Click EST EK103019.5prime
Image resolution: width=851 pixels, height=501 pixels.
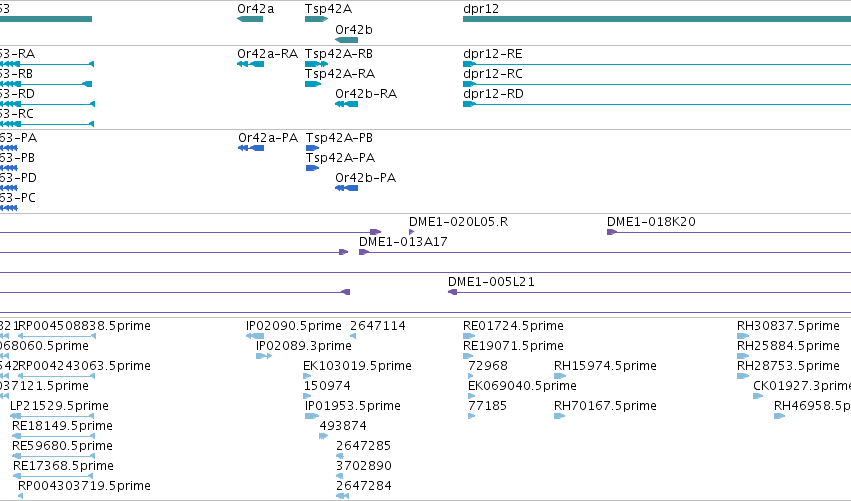[307, 376]
